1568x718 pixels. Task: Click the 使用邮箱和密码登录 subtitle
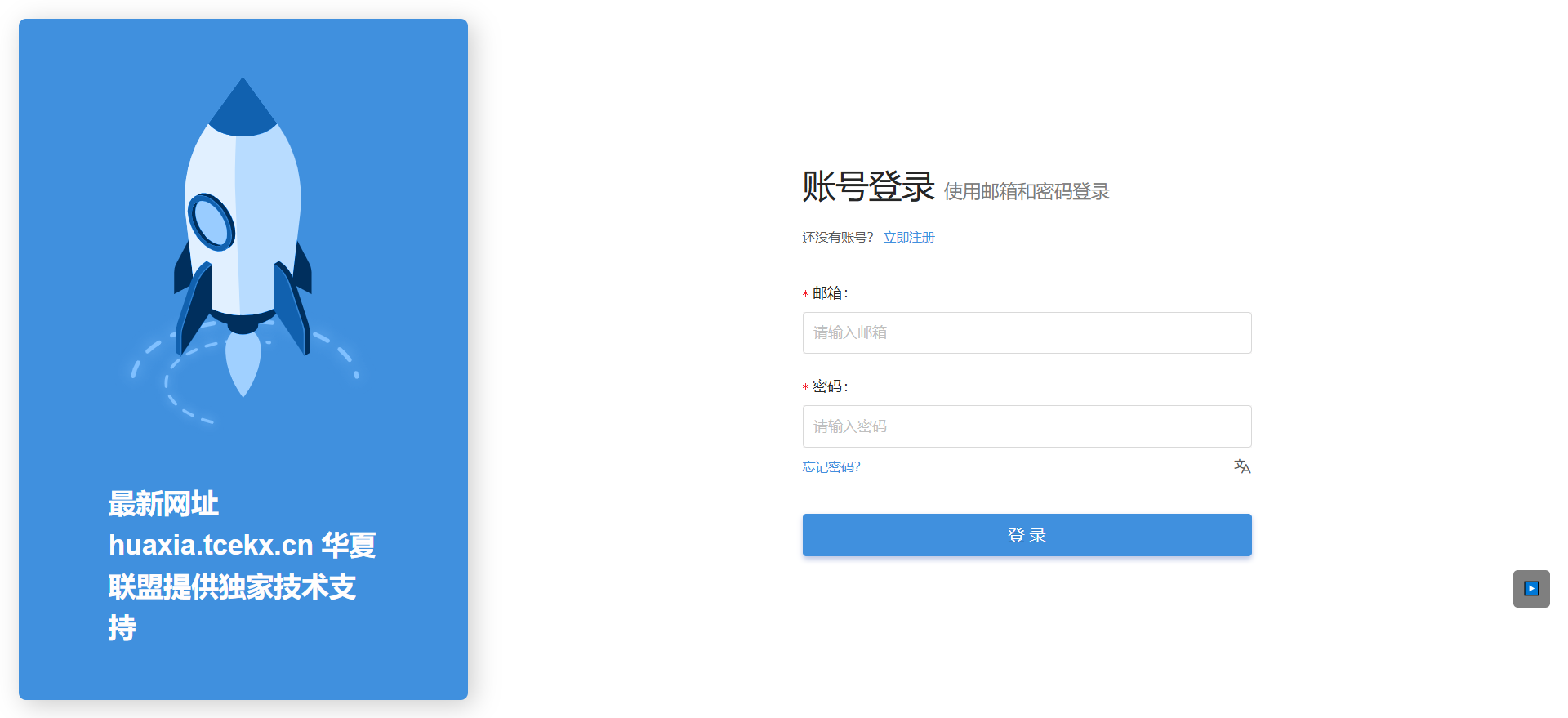coord(1027,192)
